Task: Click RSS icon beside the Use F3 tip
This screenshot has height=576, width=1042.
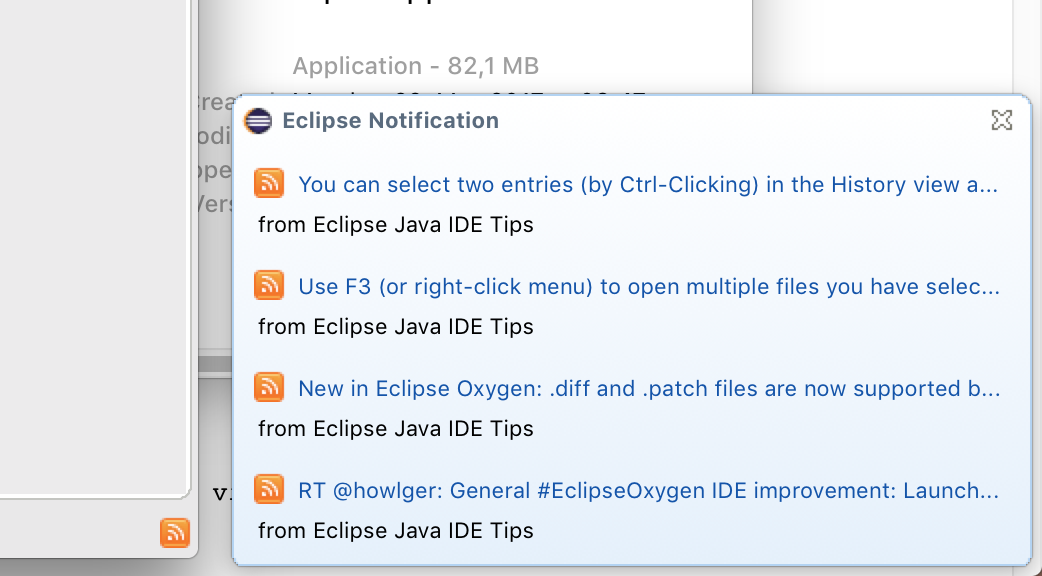Action: coord(270,285)
